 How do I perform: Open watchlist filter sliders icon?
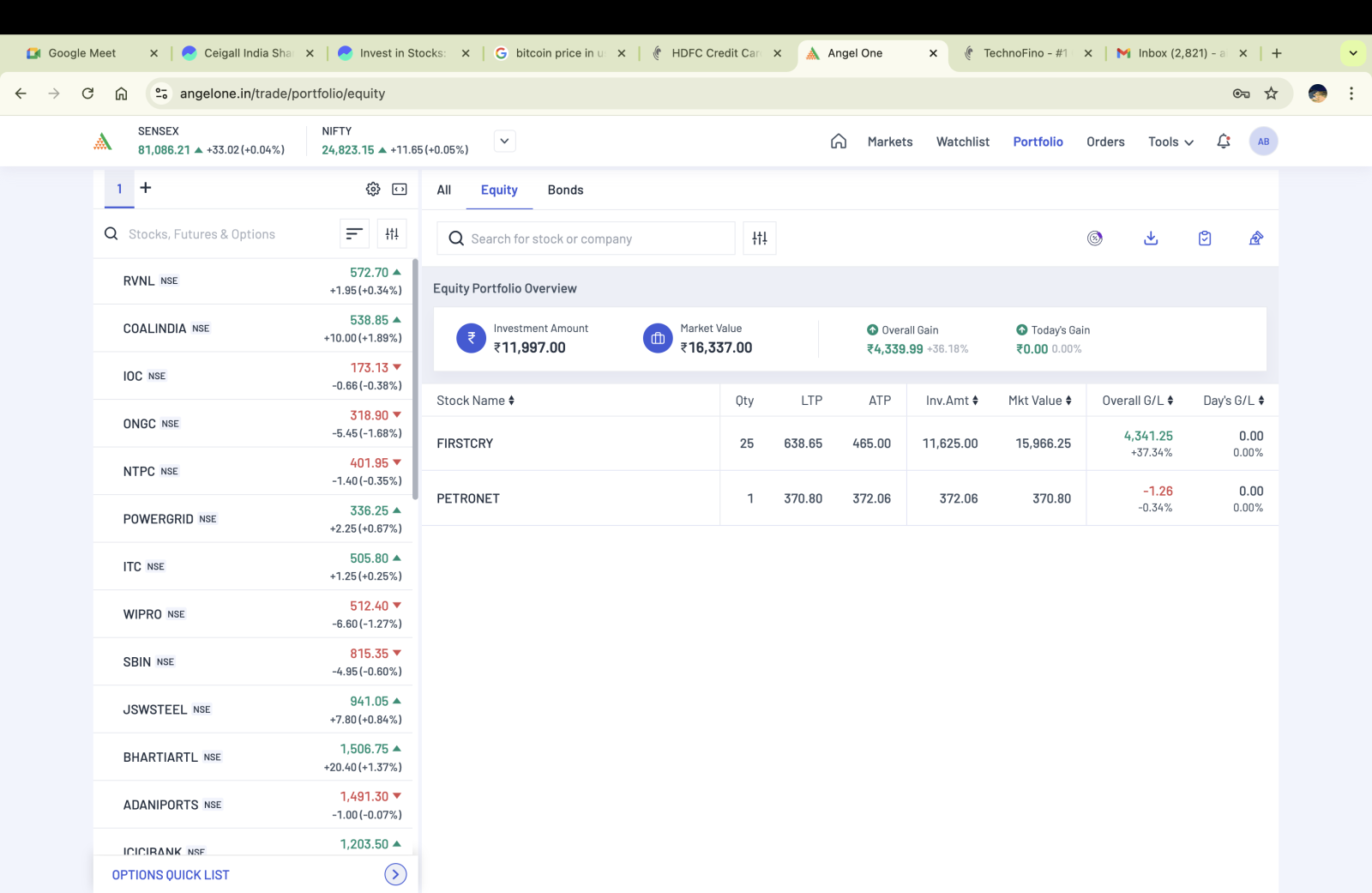pyautogui.click(x=392, y=233)
